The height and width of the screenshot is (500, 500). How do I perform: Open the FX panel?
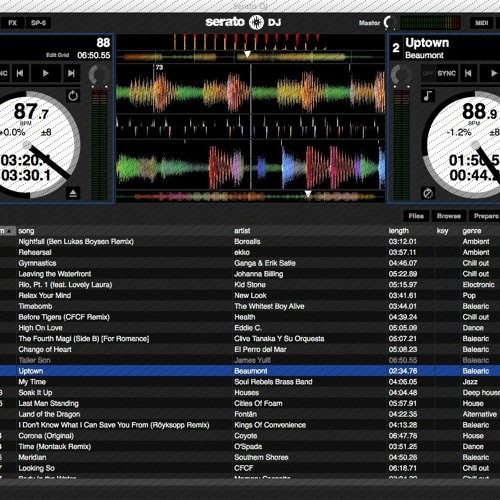pyautogui.click(x=12, y=23)
